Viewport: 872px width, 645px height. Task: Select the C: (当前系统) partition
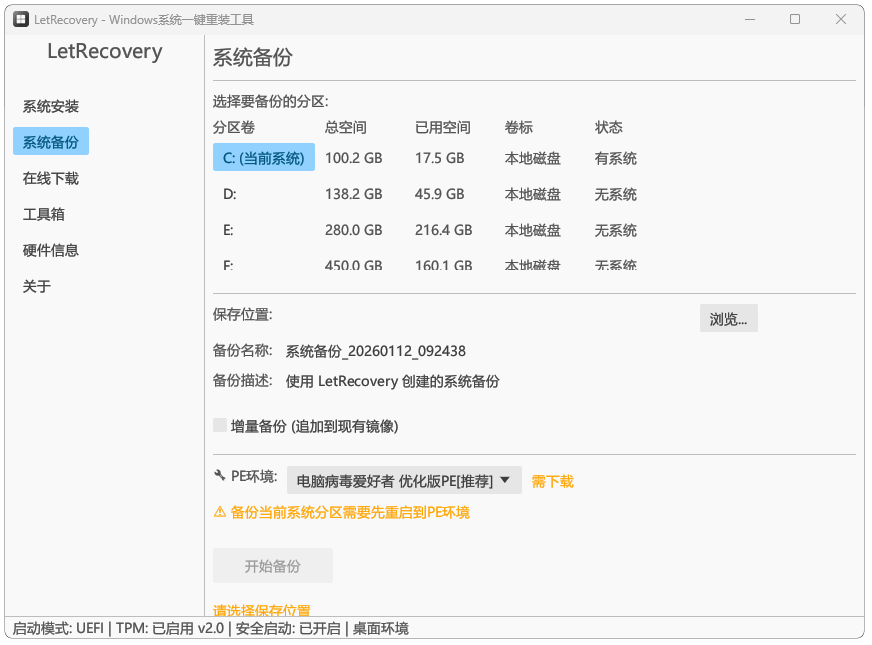point(264,158)
